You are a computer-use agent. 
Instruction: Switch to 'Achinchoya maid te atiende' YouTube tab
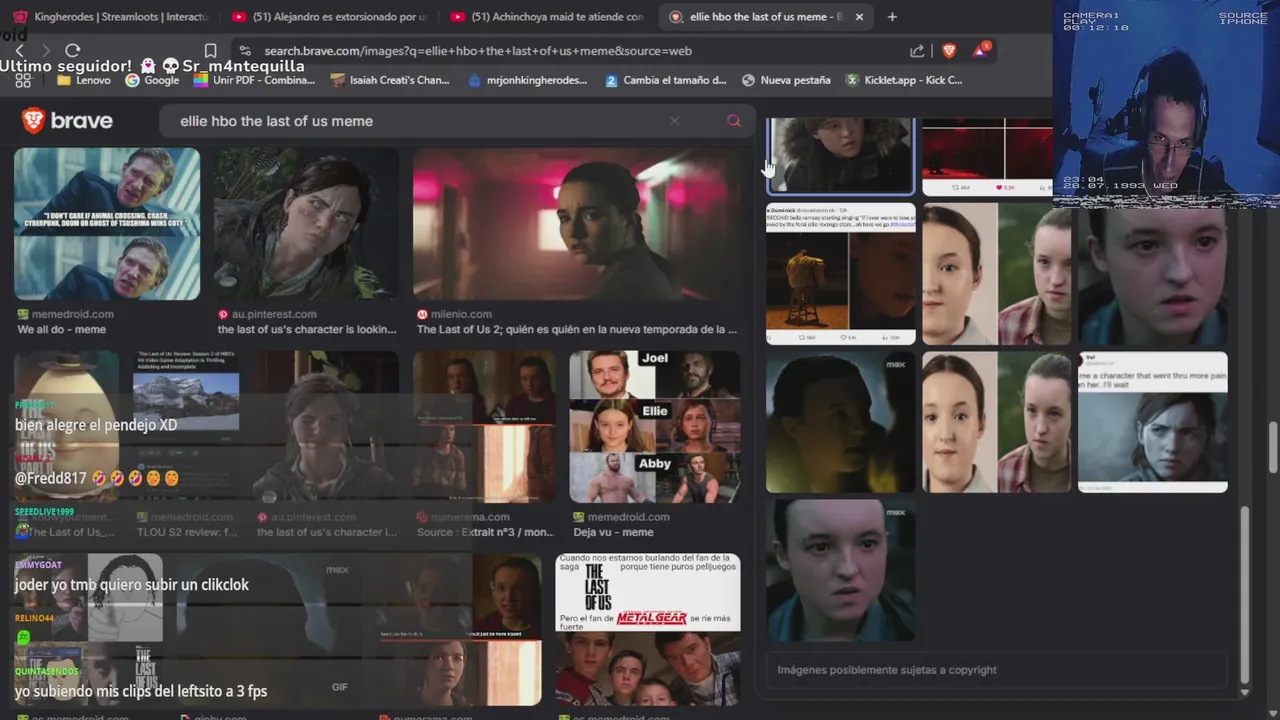548,17
